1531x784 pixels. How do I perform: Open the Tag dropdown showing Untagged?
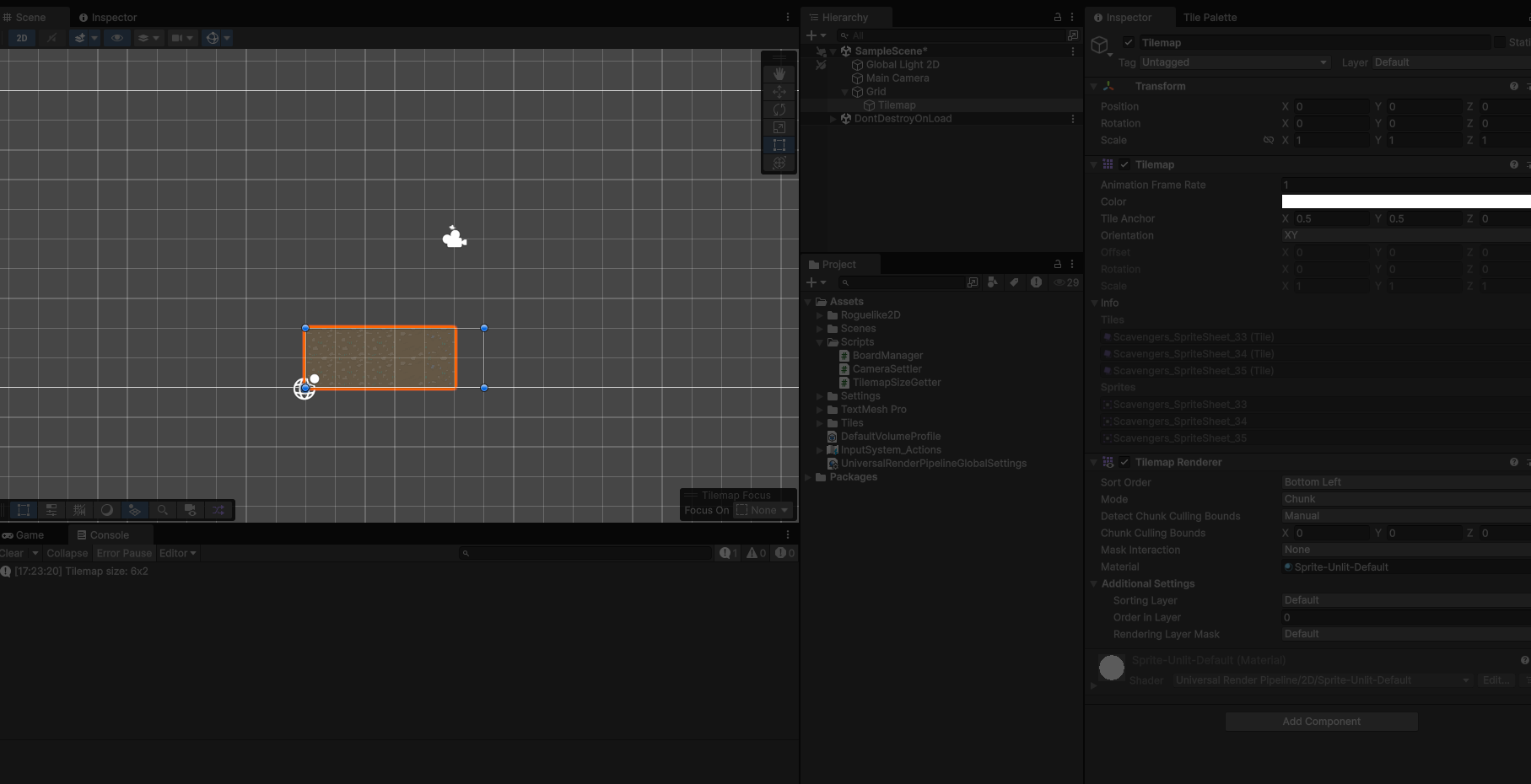1234,62
